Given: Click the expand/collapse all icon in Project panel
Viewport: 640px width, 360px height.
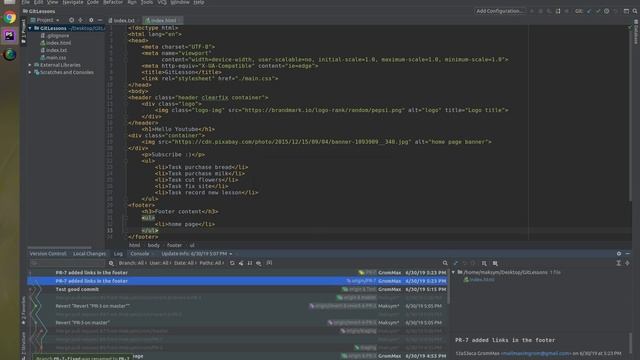Looking at the screenshot, I should [80, 20].
